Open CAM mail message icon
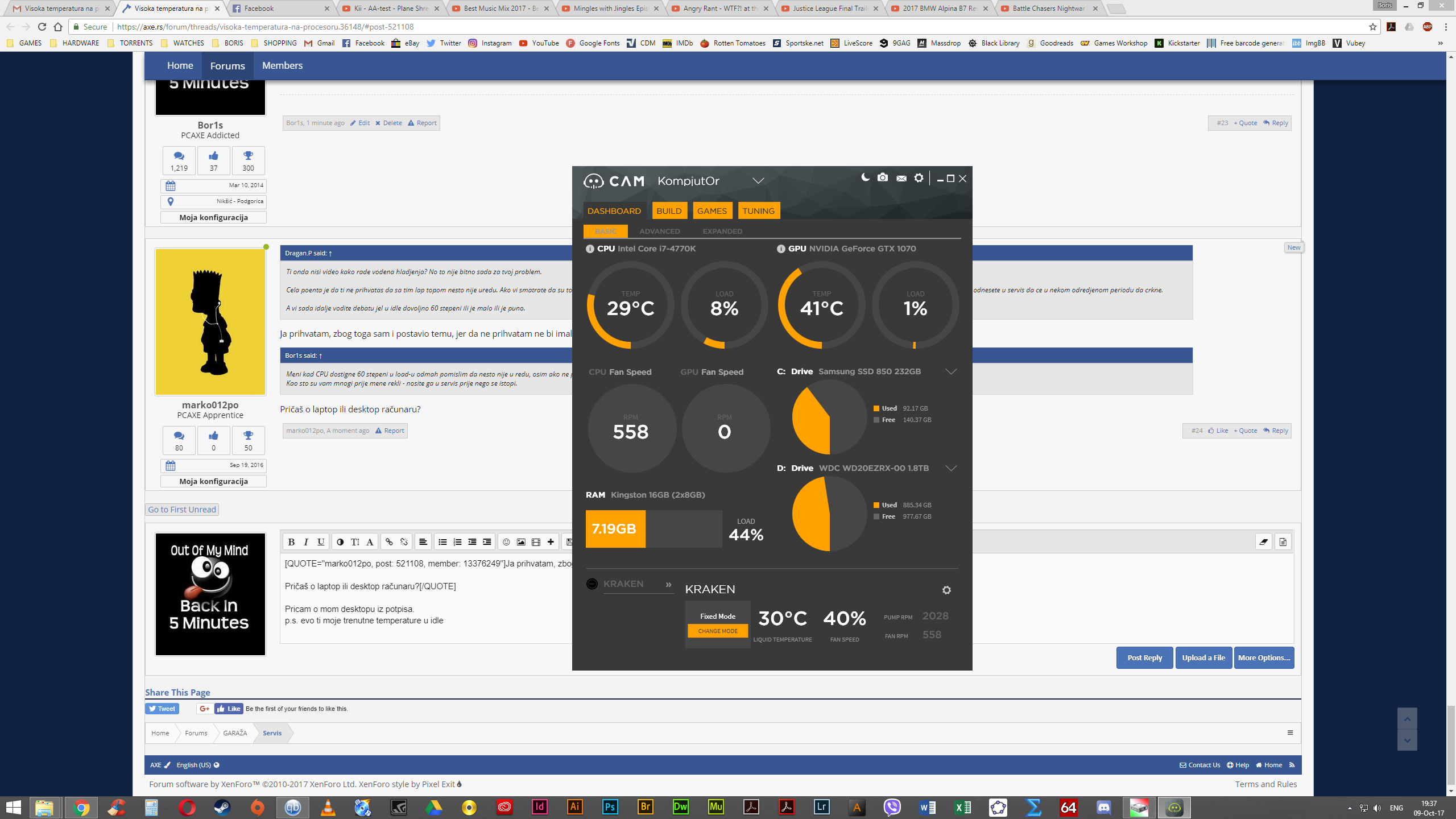The width and height of the screenshot is (1456, 819). click(x=901, y=179)
